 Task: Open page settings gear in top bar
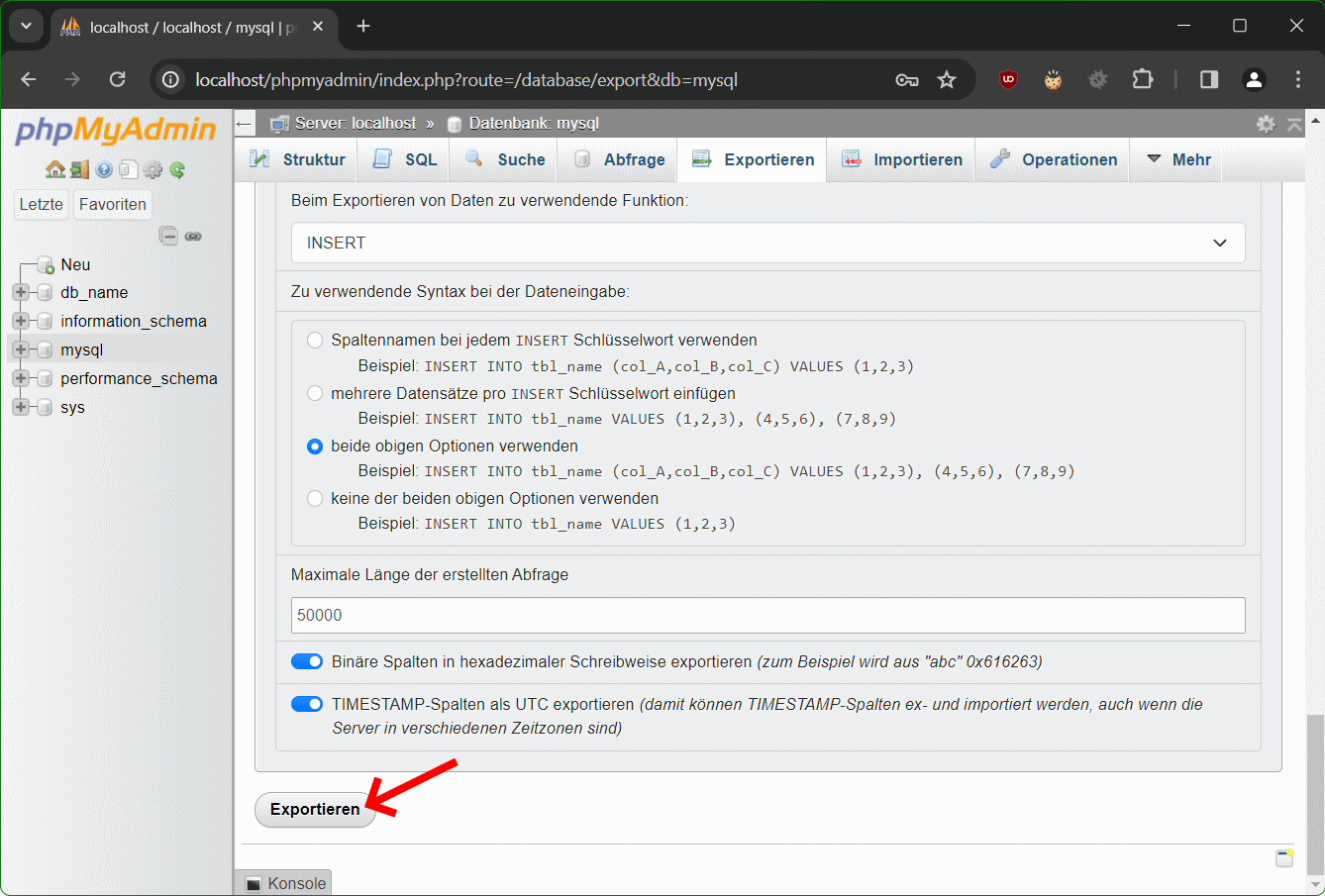pyautogui.click(x=1266, y=124)
